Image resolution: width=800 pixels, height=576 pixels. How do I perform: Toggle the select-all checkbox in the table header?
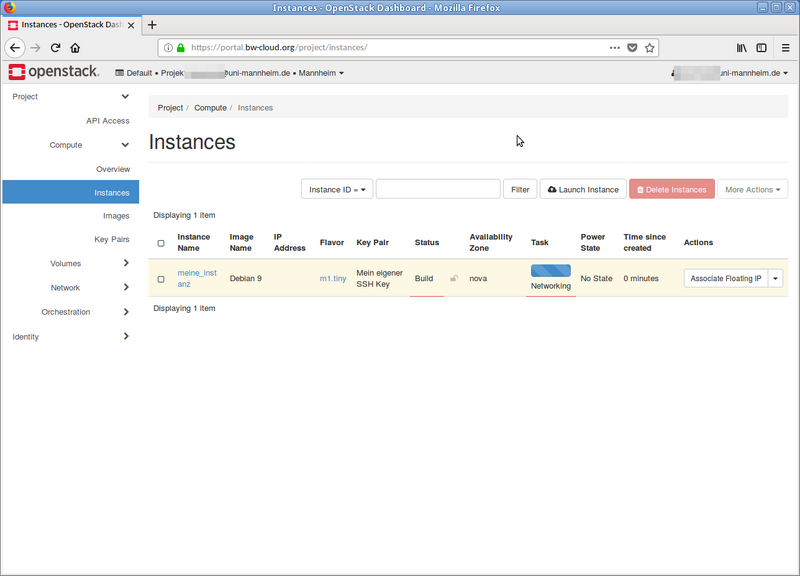[161, 242]
